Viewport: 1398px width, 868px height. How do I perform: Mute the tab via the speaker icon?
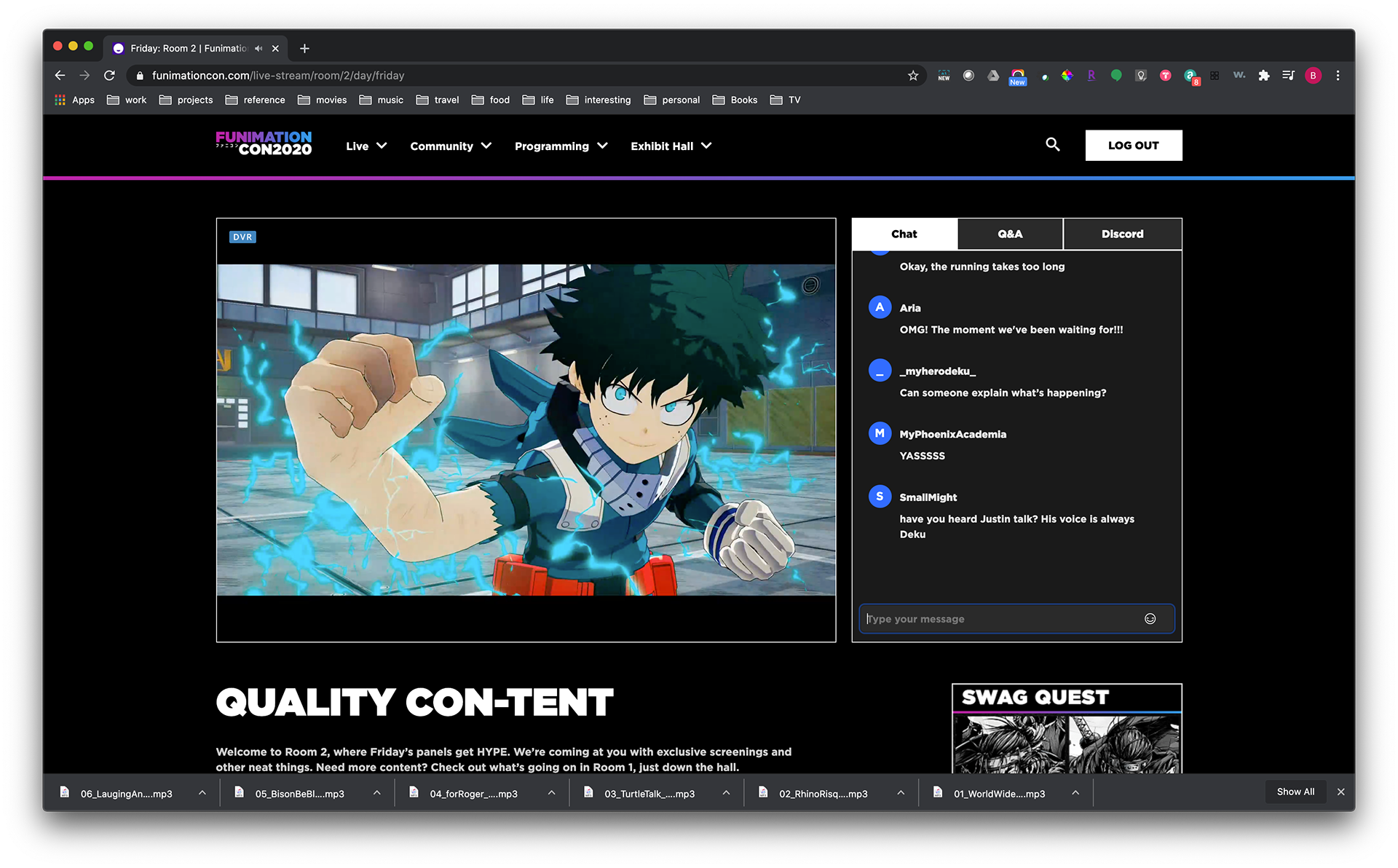point(258,49)
